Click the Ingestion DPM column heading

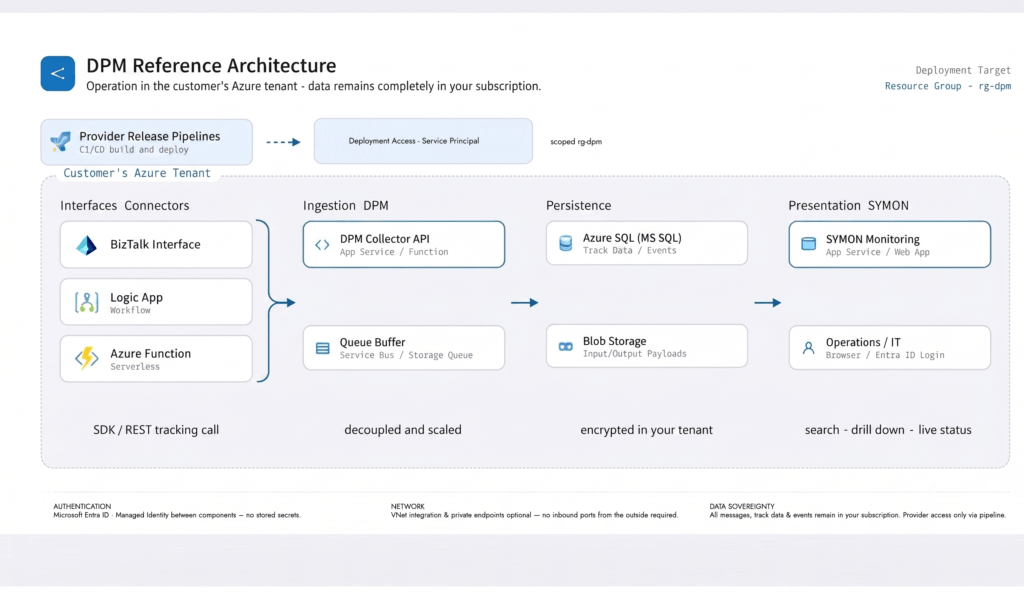[345, 205]
